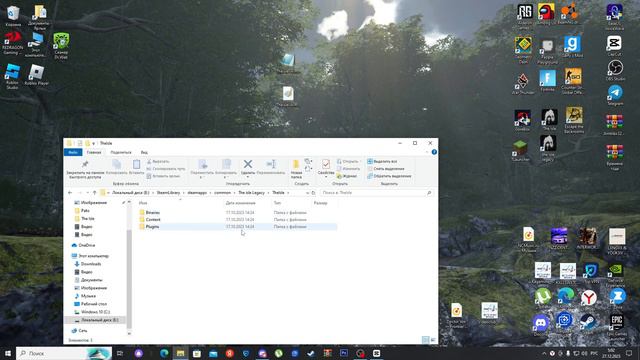Viewport: 640px width, 360px height.
Task: Open OBS Studio desktop shortcut
Action: point(615,70)
